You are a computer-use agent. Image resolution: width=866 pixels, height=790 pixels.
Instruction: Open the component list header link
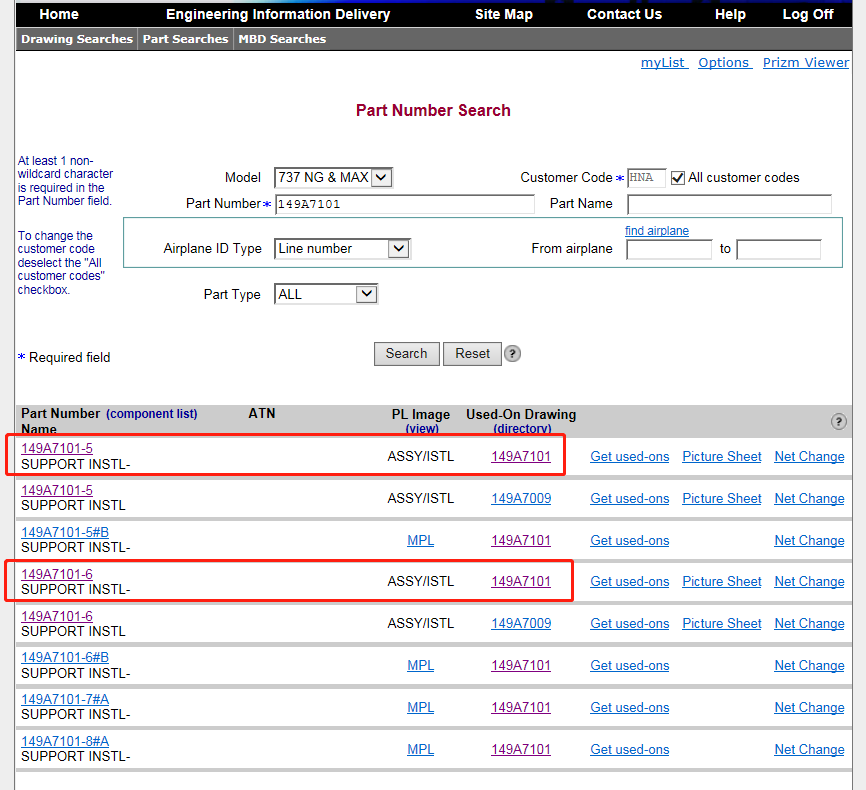(x=152, y=414)
